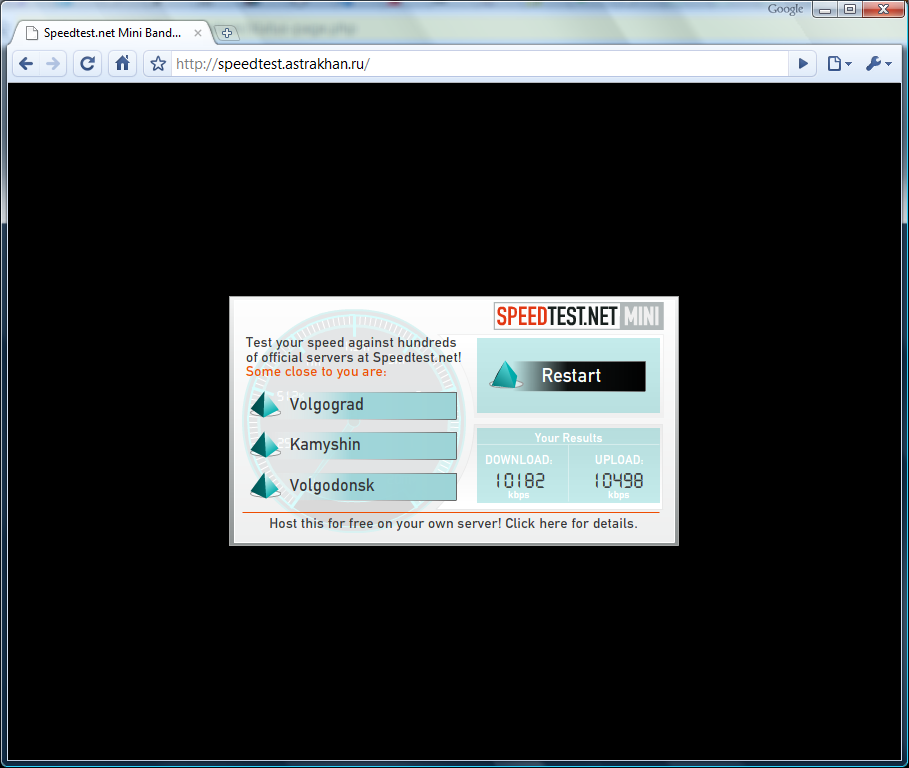Open the browser home page
This screenshot has height=768, width=909.
(122, 64)
